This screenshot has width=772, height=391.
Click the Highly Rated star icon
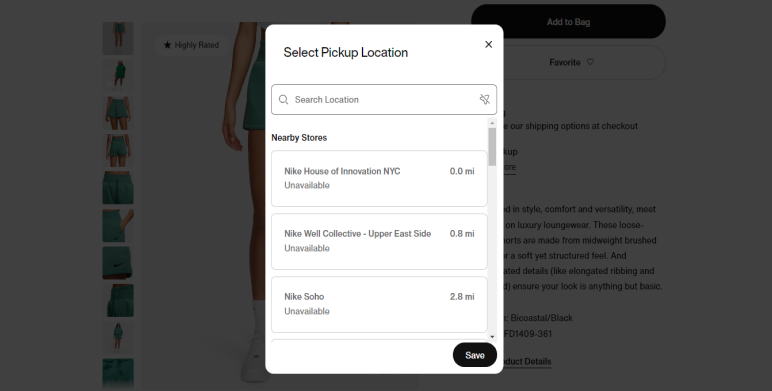pos(167,45)
